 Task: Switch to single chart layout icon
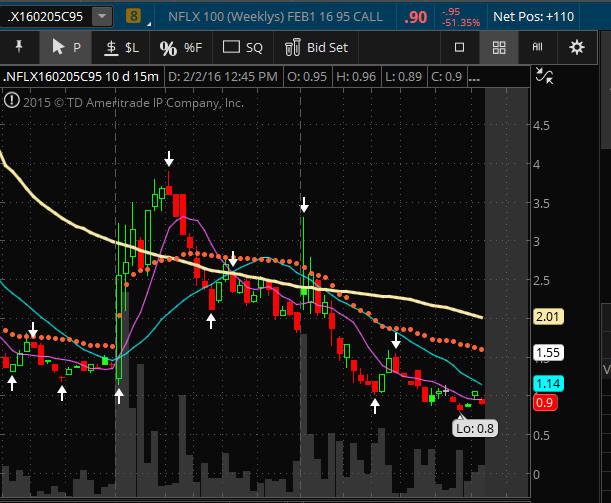point(460,47)
